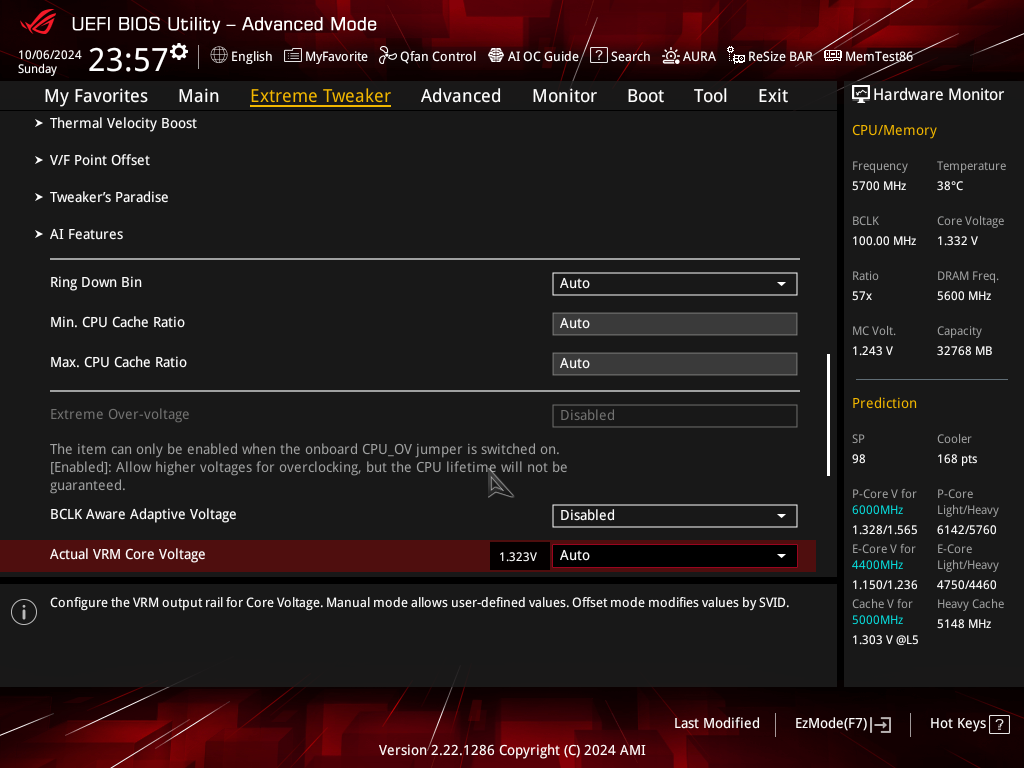
Task: Click 1.332 V core voltage value
Action: click(x=957, y=241)
